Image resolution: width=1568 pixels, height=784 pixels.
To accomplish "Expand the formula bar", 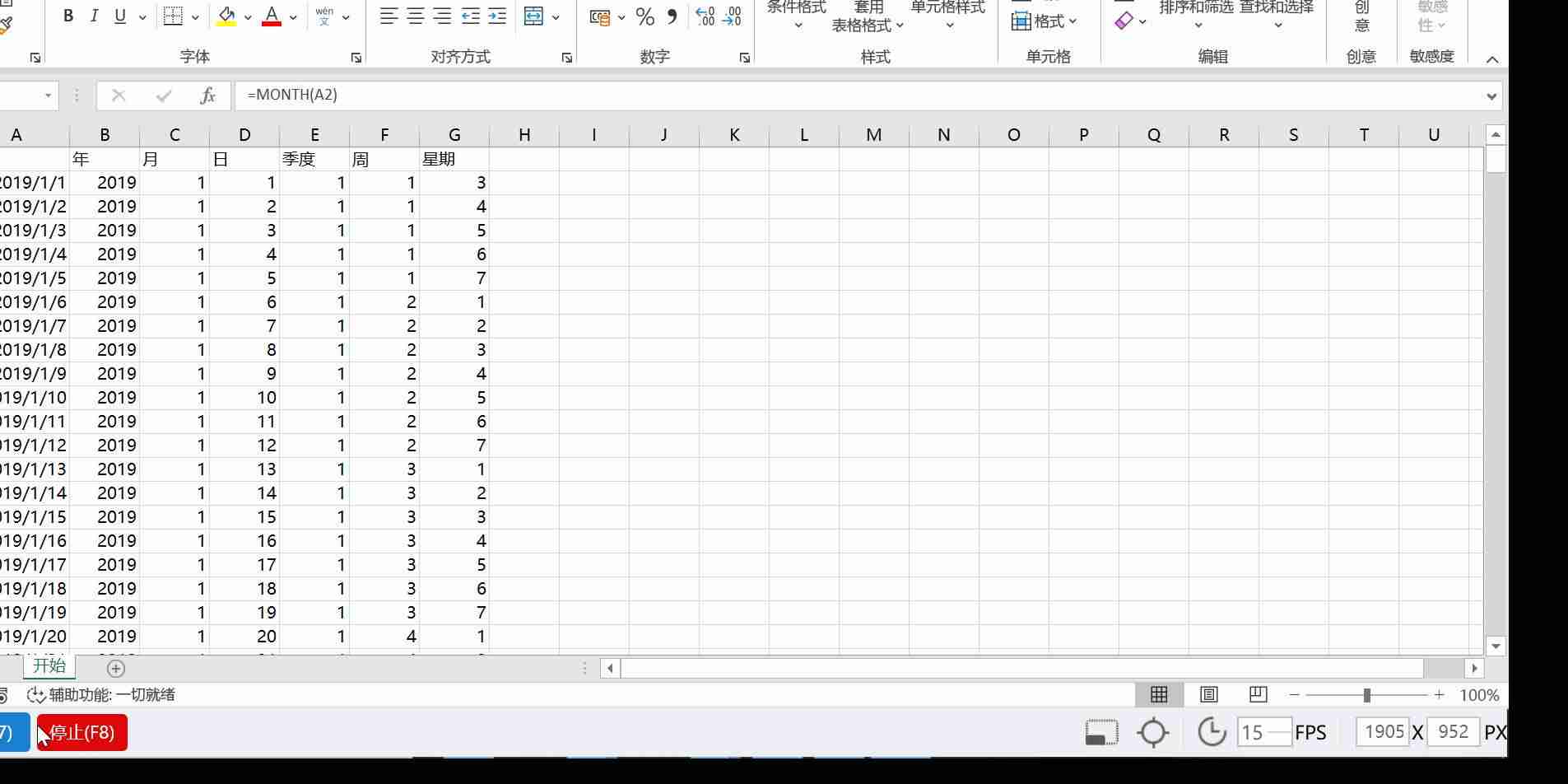I will (1491, 96).
